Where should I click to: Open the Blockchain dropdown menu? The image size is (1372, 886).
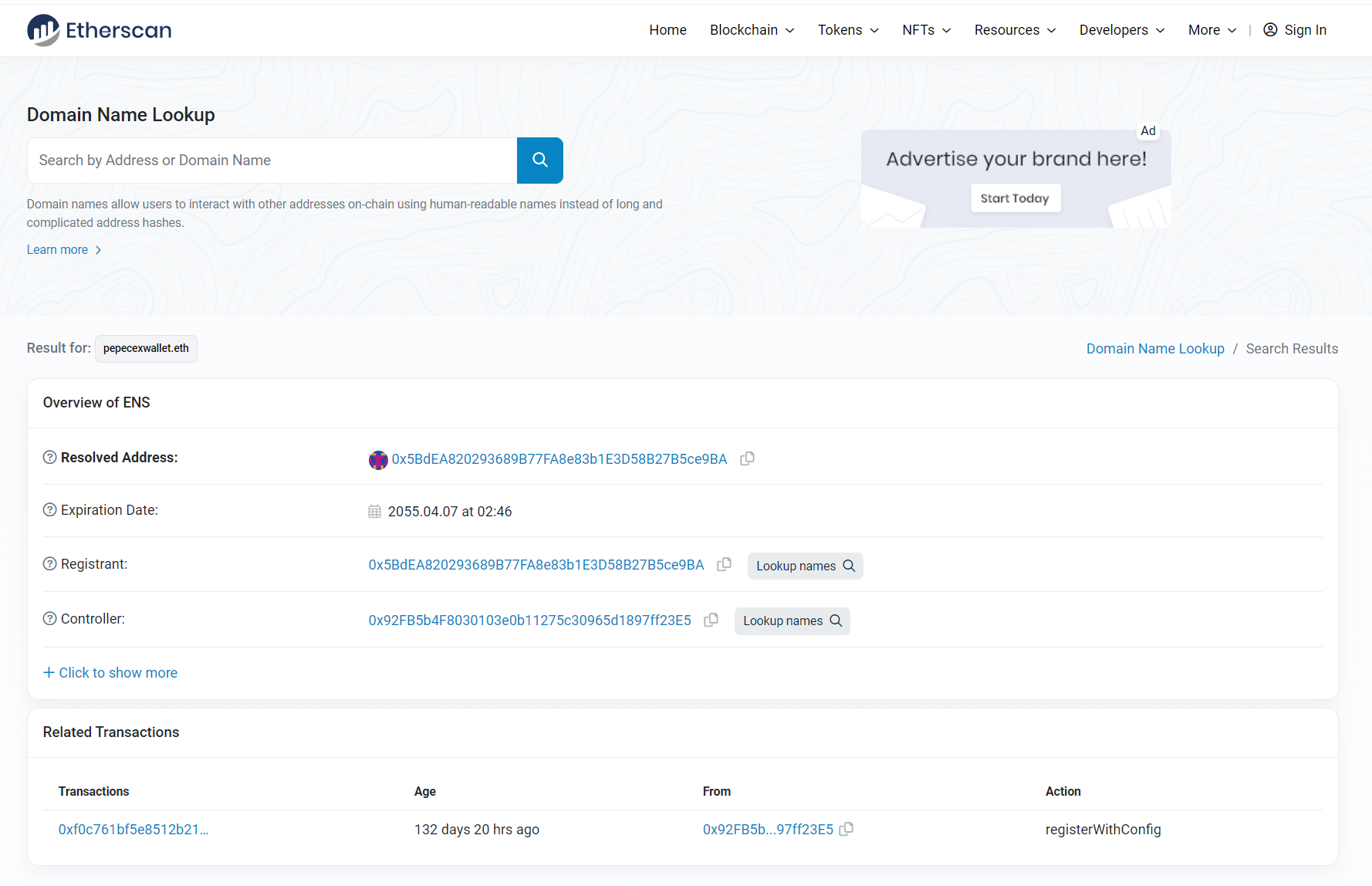(752, 30)
